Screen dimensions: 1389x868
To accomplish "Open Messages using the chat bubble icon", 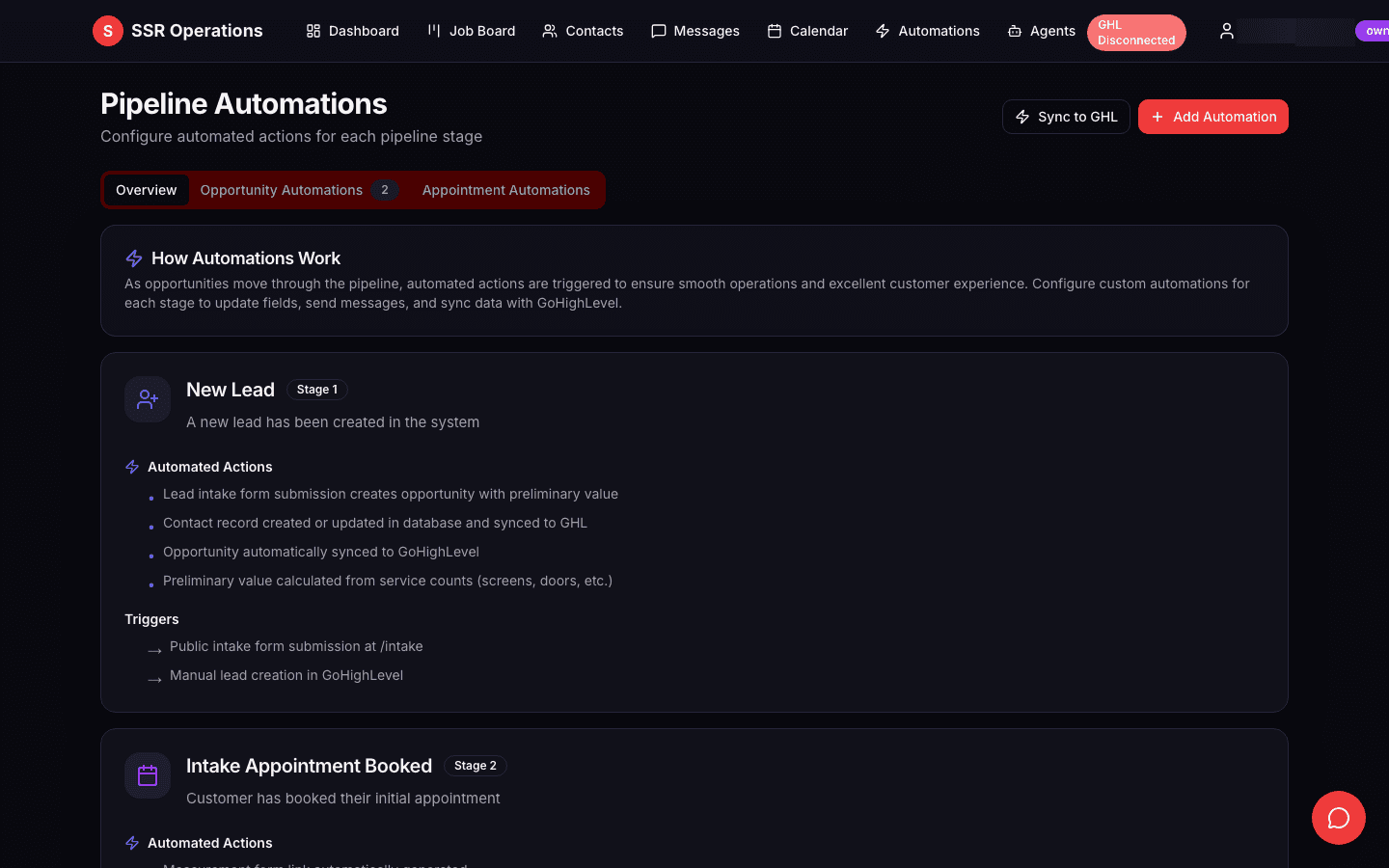I will (x=660, y=31).
